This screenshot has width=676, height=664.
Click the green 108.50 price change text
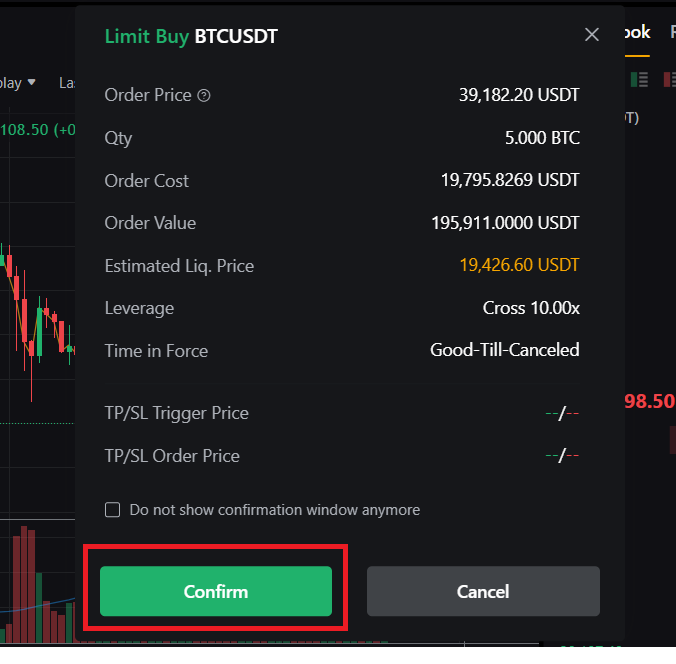[38, 130]
